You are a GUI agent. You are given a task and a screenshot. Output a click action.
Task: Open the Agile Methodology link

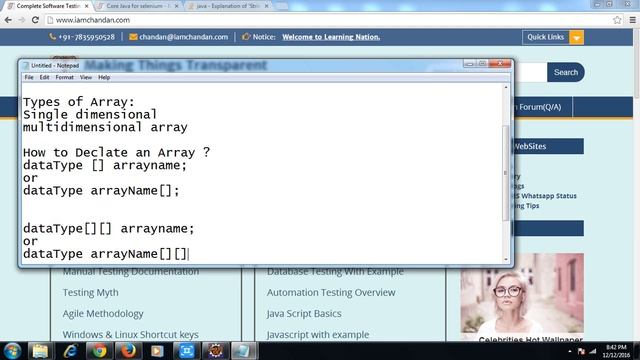tap(103, 313)
